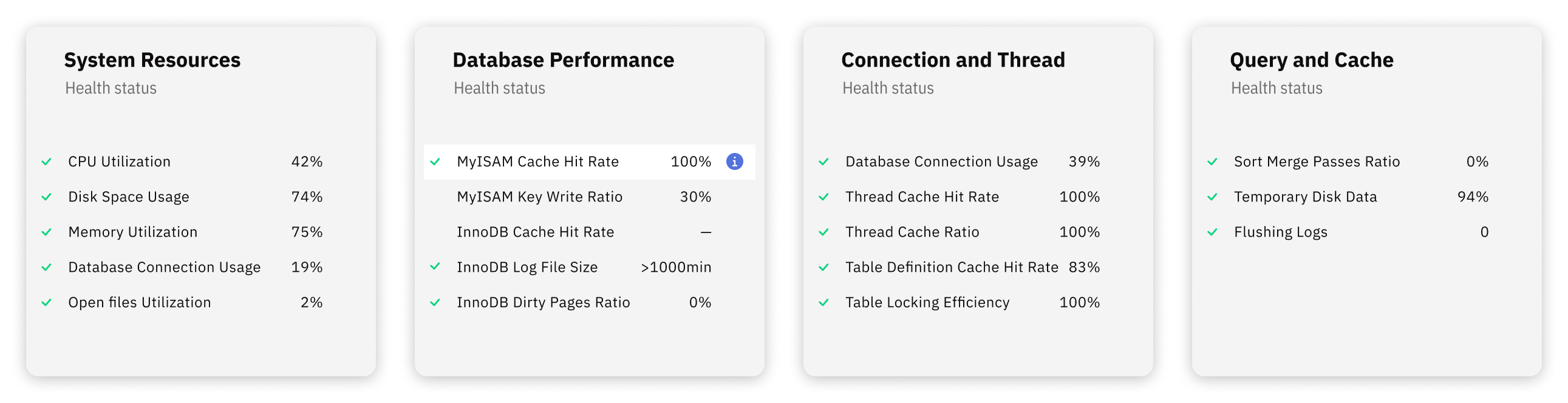
Task: Select the checkmark beside Disk Space Usage
Action: [x=47, y=197]
